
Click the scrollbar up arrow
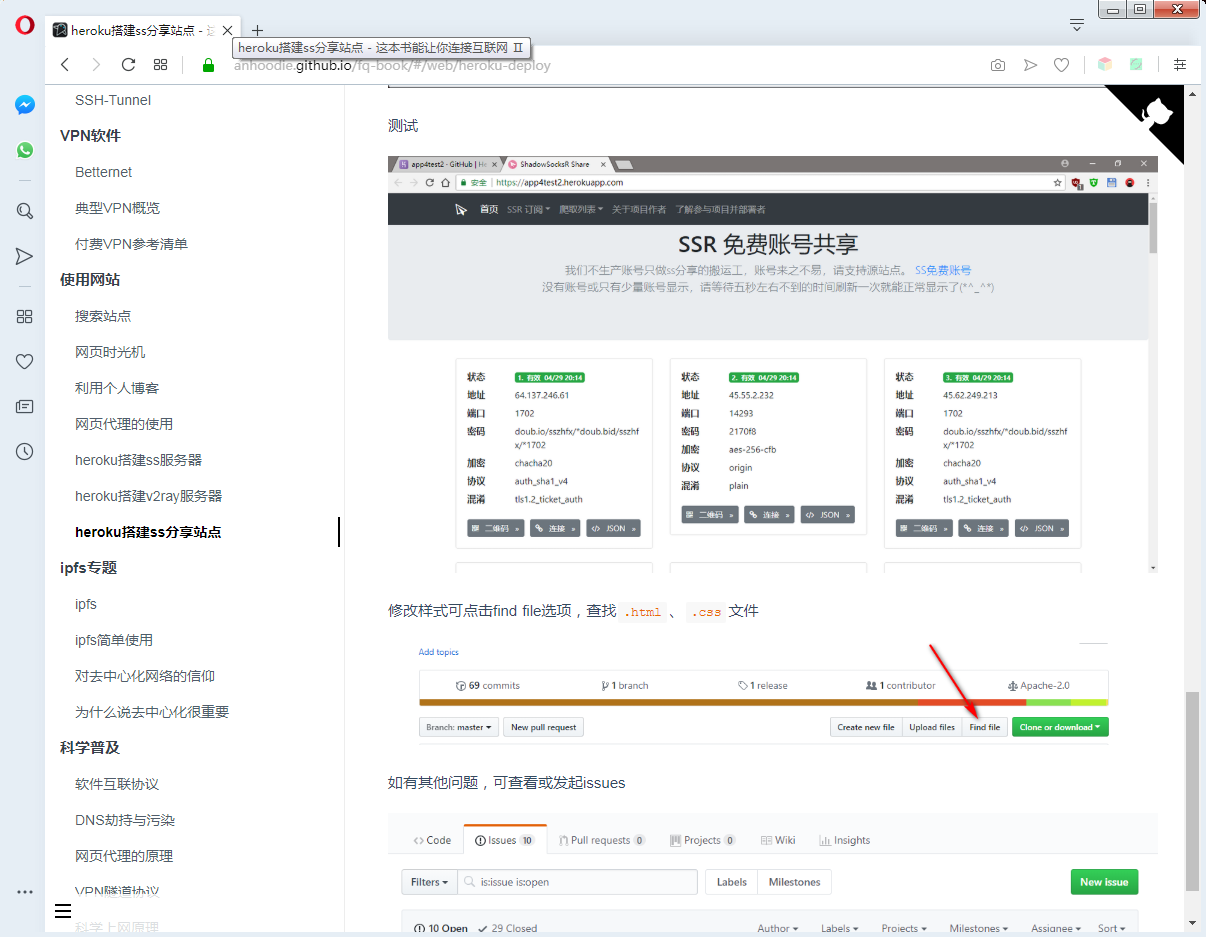point(1191,93)
